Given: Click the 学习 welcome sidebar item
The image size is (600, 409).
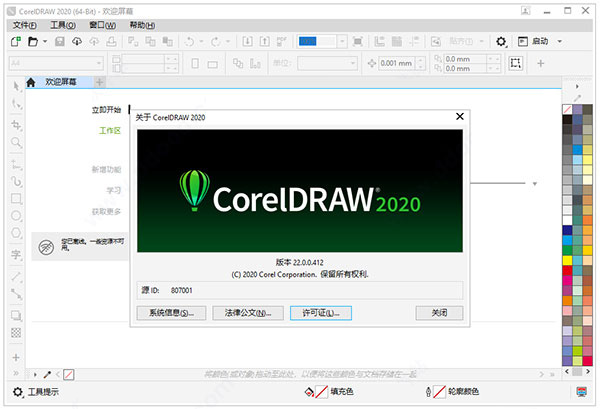Looking at the screenshot, I should pos(114,191).
